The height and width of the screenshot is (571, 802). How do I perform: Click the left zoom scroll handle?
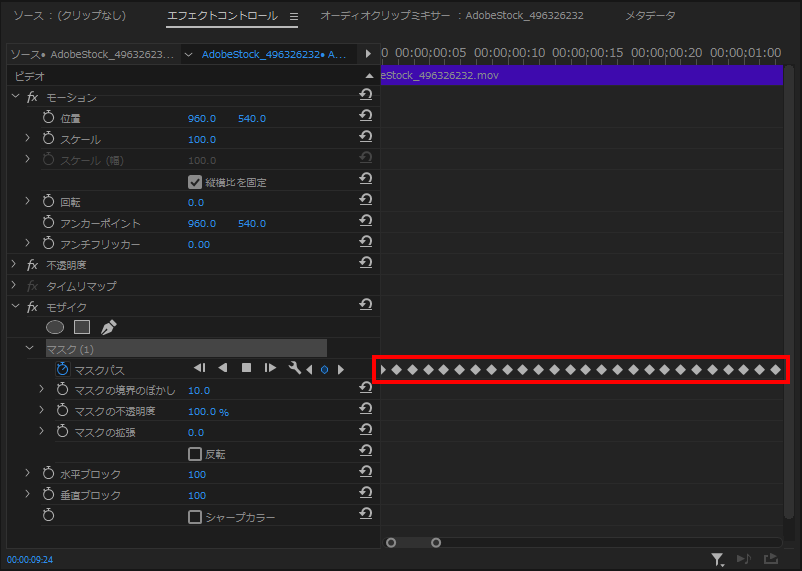391,542
